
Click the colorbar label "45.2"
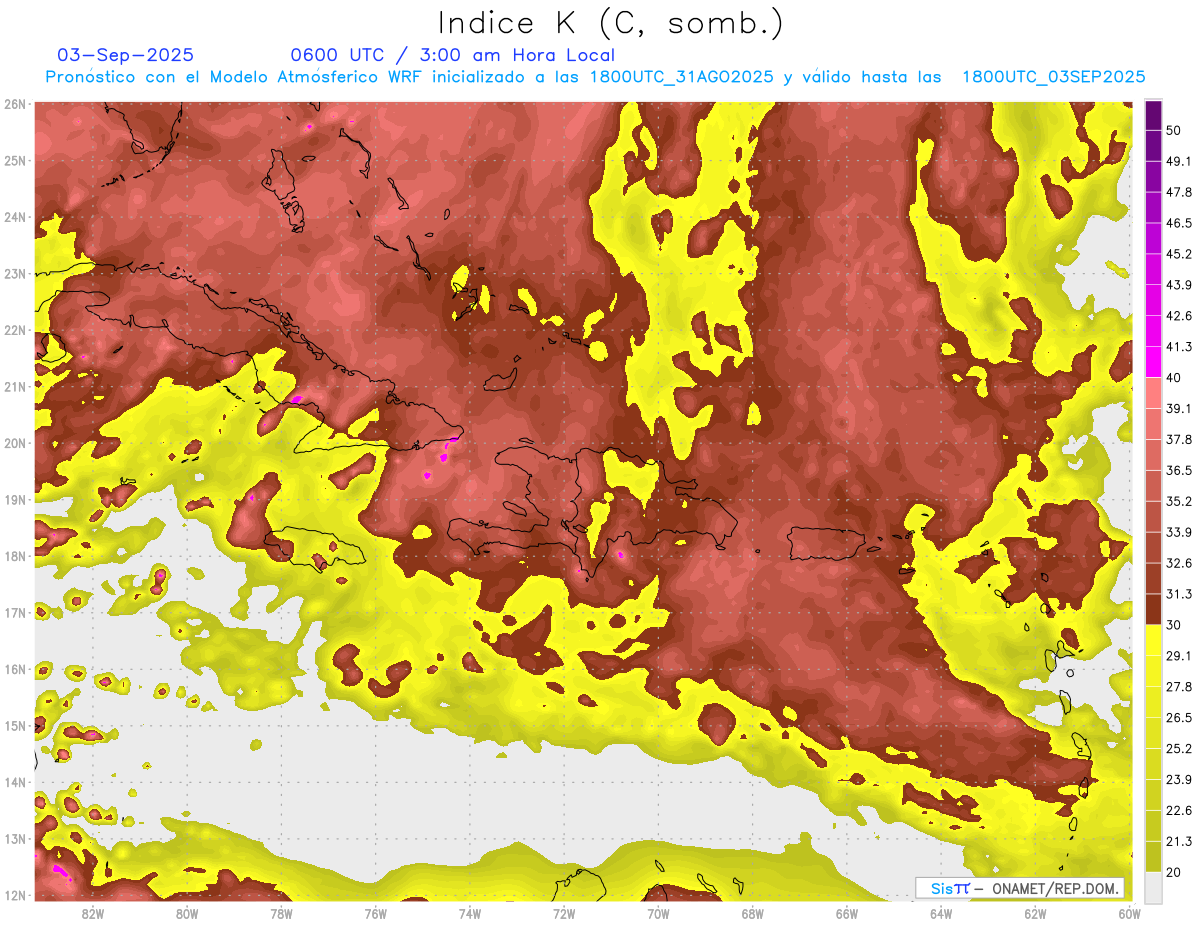[1178, 254]
